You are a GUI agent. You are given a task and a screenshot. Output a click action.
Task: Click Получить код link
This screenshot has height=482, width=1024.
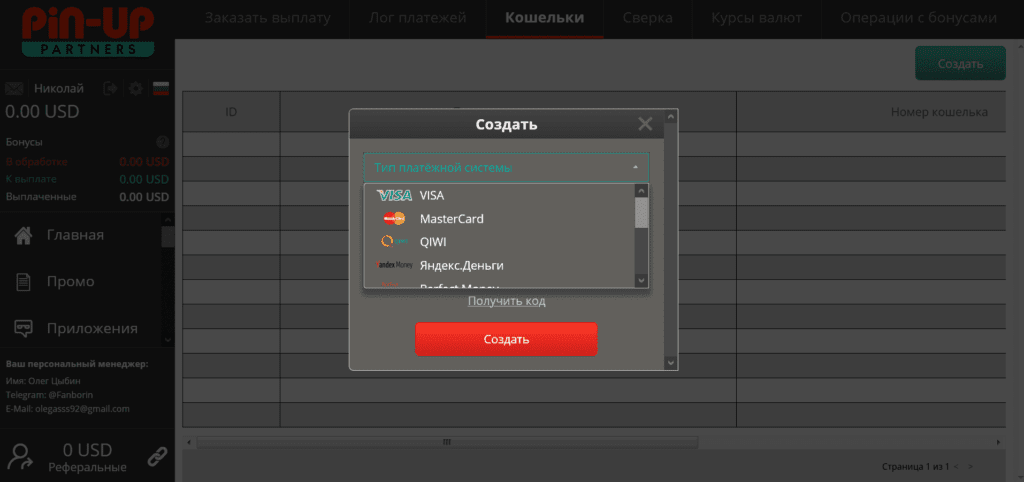tap(506, 301)
